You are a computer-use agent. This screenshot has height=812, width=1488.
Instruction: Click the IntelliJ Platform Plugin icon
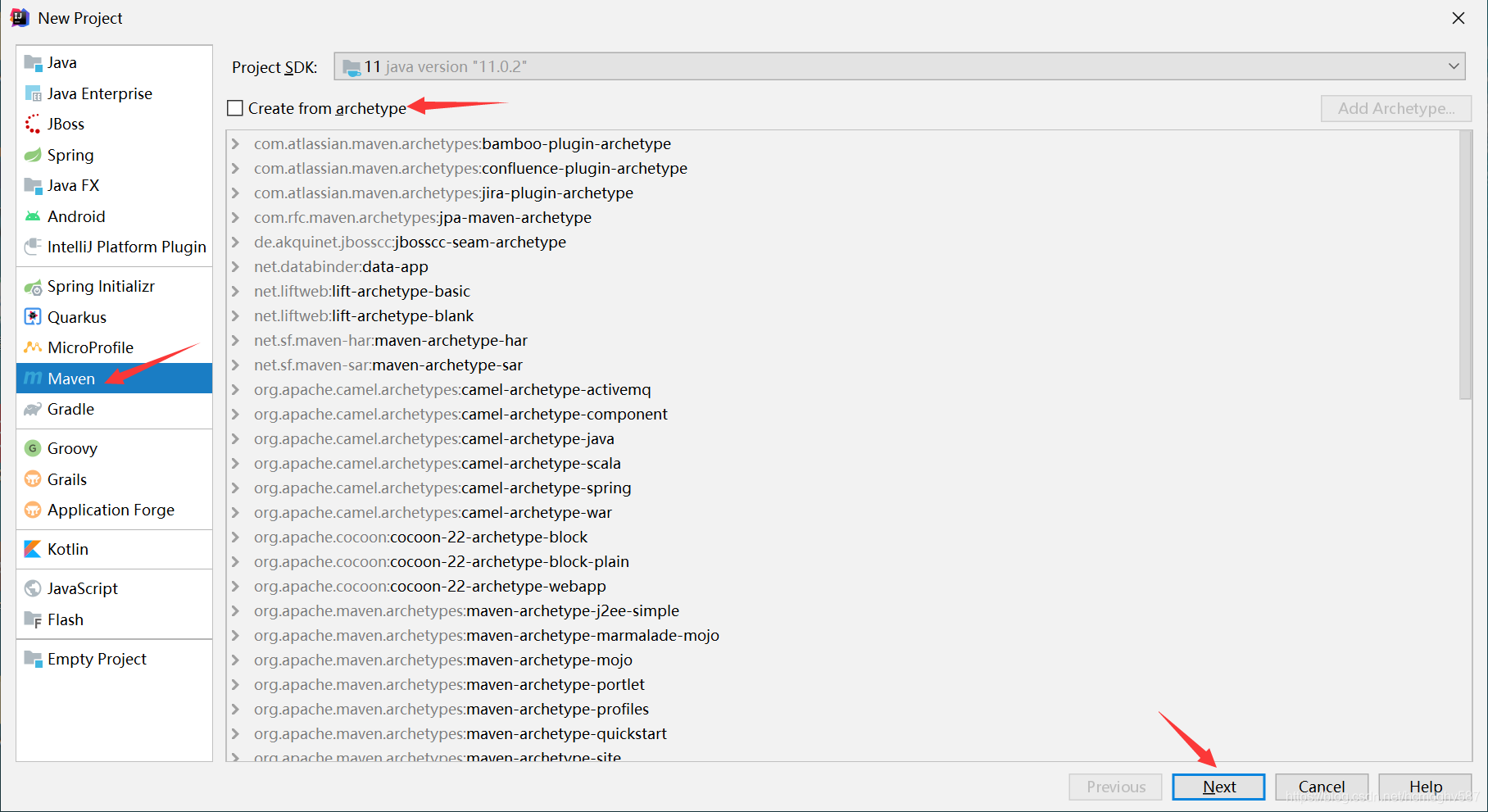[33, 247]
